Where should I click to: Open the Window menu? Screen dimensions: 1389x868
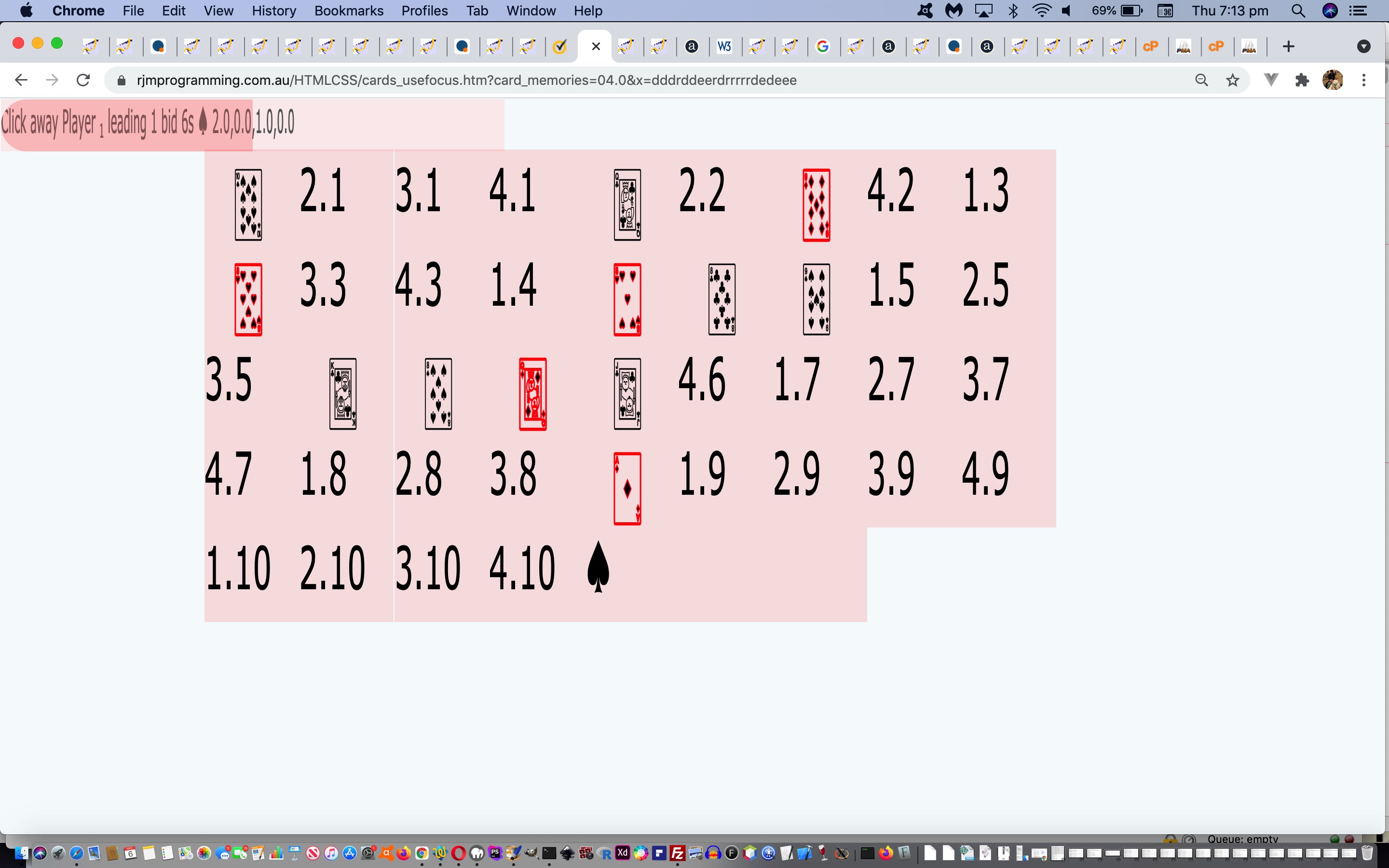(x=531, y=11)
